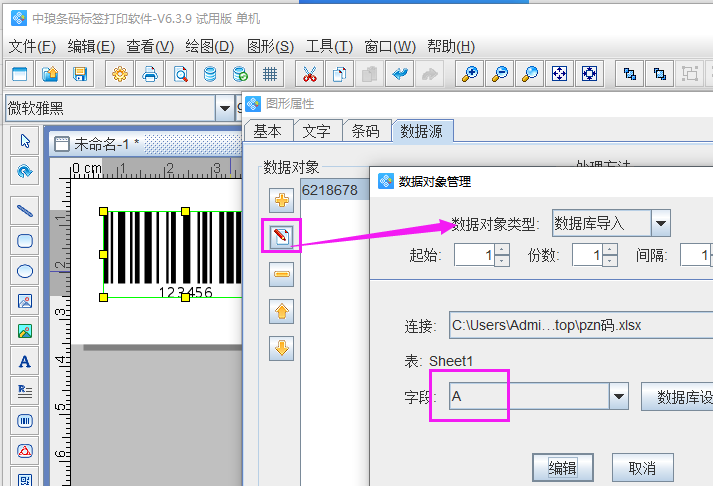Viewport: 713px width, 486px height.
Task: Move data object up with arrow icon
Action: (282, 312)
